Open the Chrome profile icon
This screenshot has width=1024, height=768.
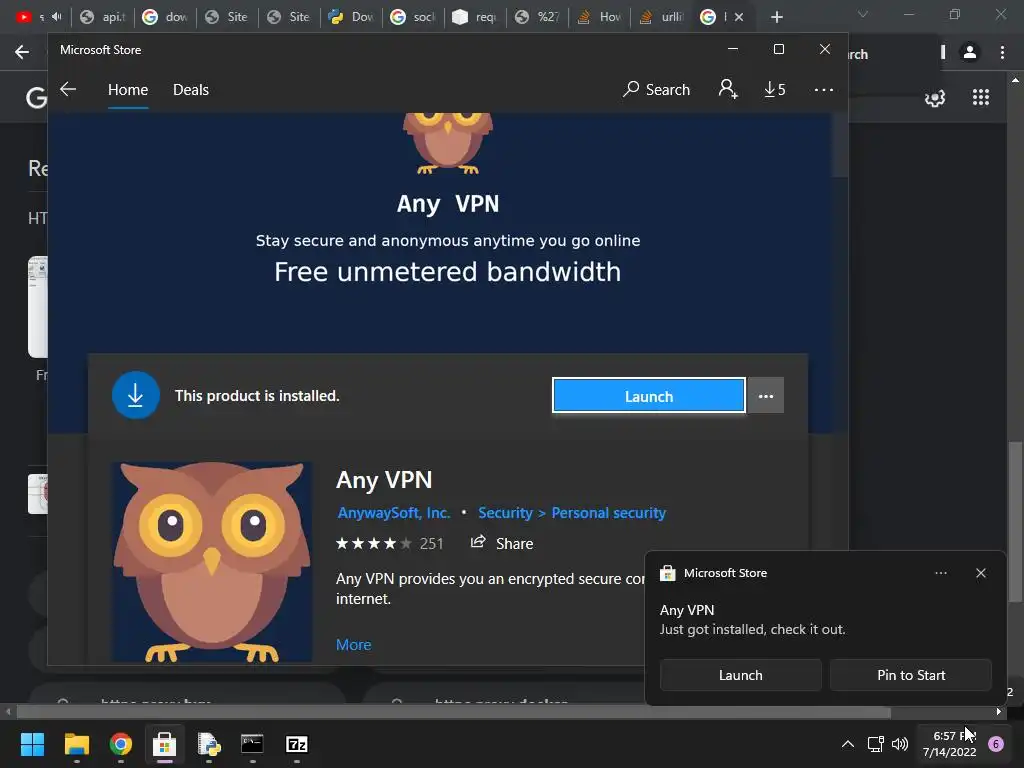970,52
